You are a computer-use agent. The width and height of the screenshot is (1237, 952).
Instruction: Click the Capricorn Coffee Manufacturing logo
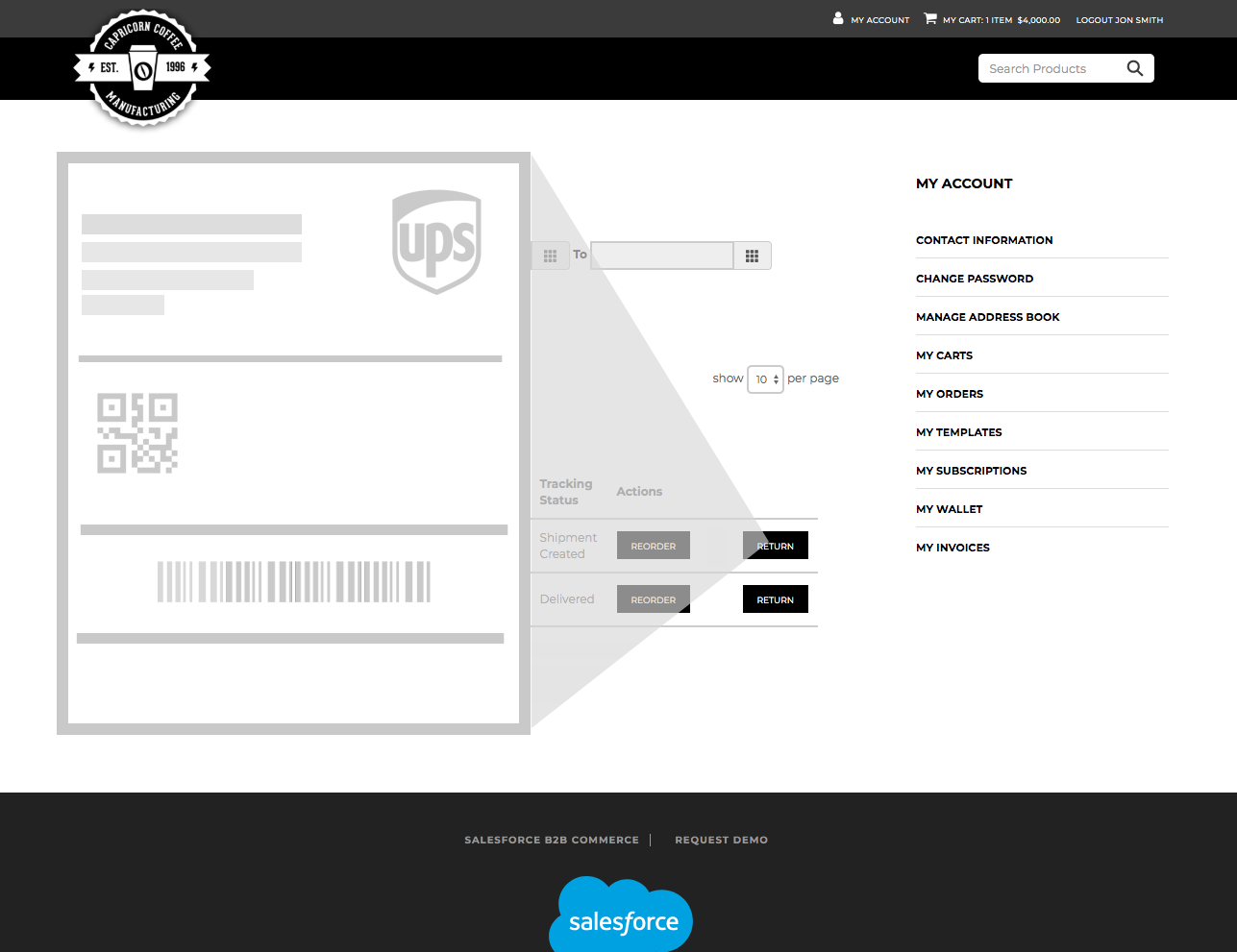(142, 68)
